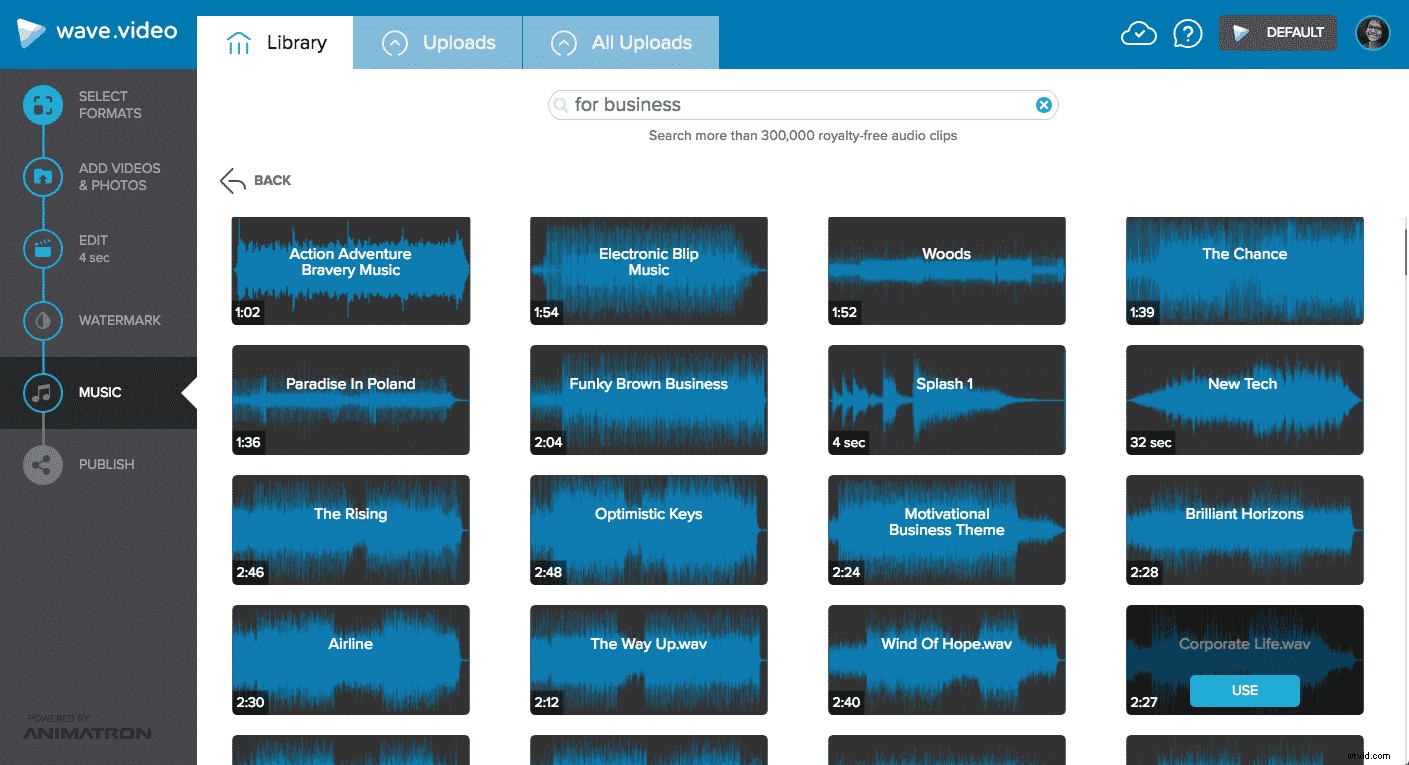
Task: Switch to the Uploads tab
Action: click(x=438, y=43)
